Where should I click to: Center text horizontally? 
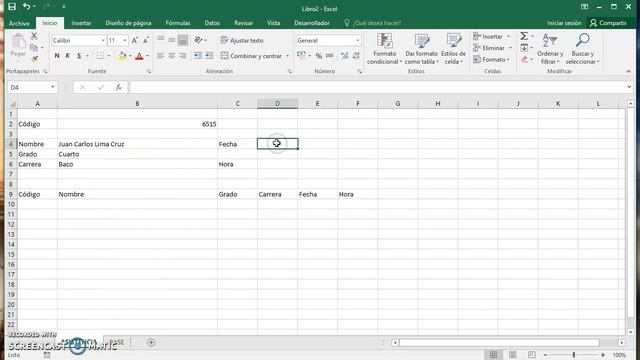tap(171, 56)
